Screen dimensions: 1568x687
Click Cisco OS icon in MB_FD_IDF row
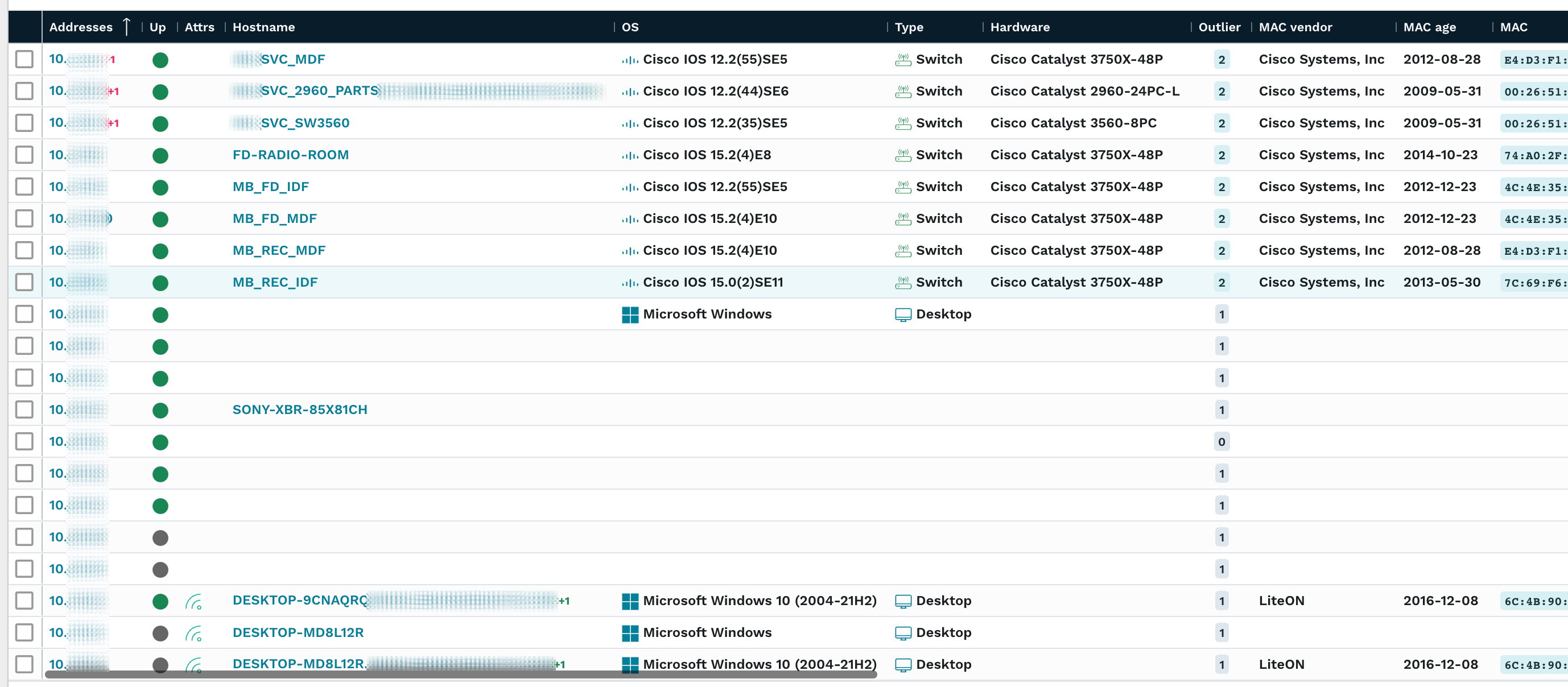630,188
